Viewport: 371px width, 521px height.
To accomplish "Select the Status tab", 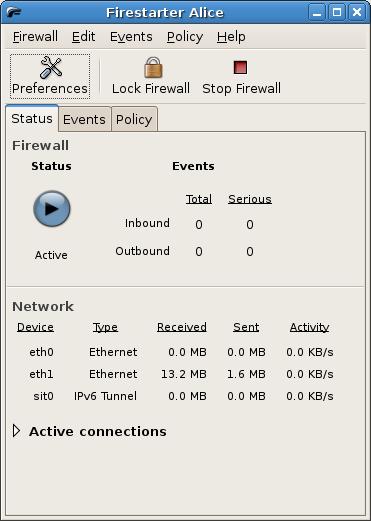I will (32, 118).
